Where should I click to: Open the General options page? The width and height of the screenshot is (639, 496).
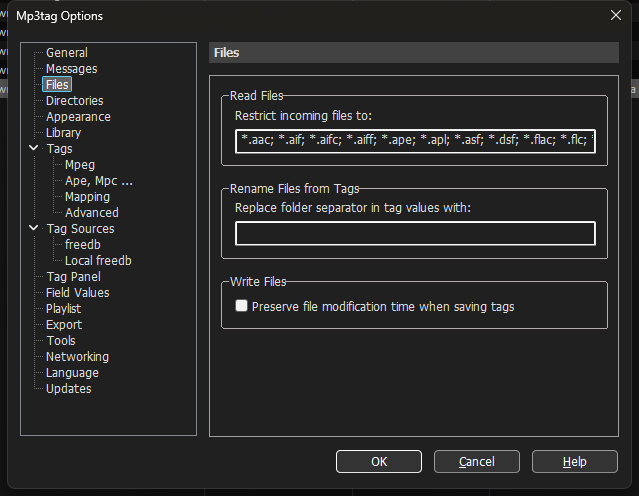point(67,53)
